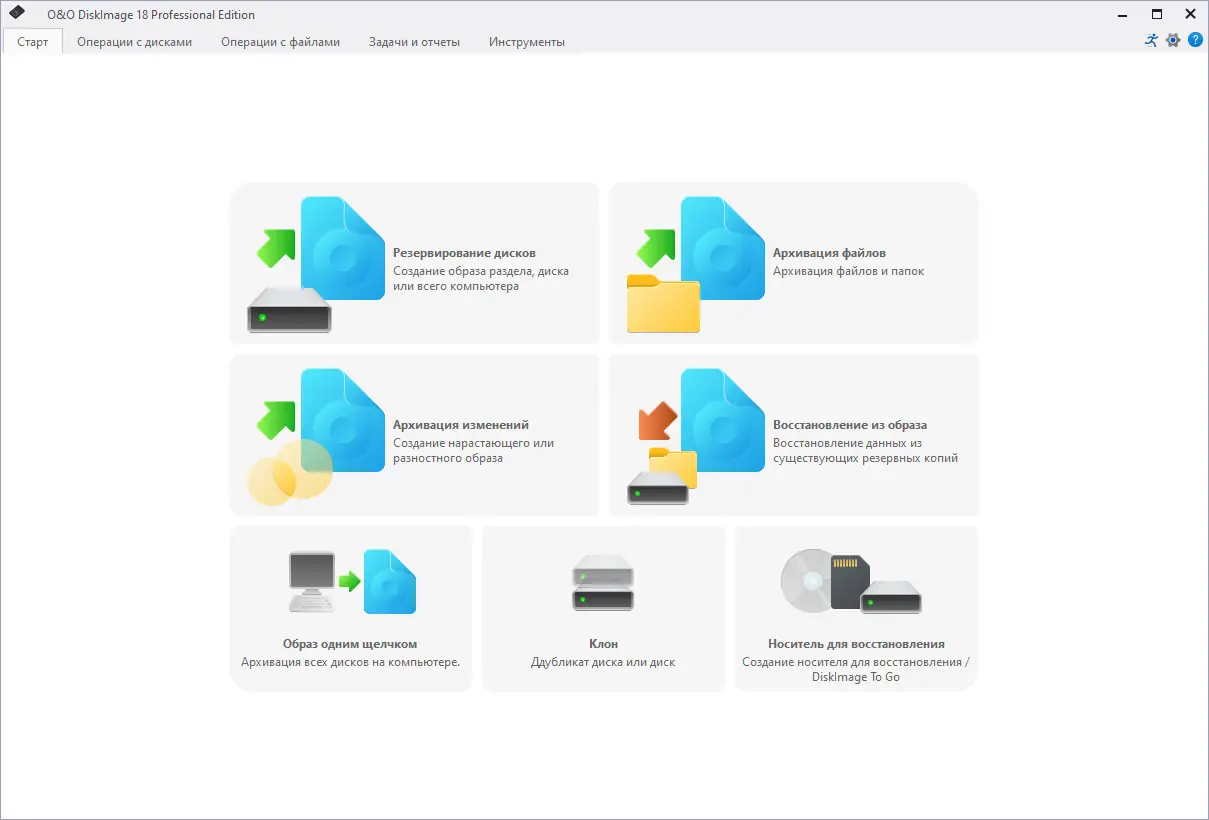Select the Старт tab

coord(32,42)
